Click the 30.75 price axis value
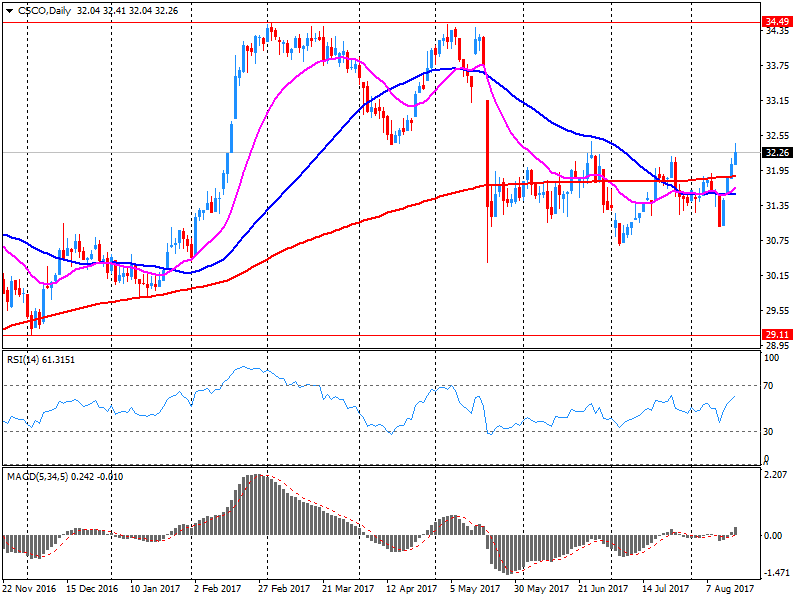800x600 pixels. (778, 240)
